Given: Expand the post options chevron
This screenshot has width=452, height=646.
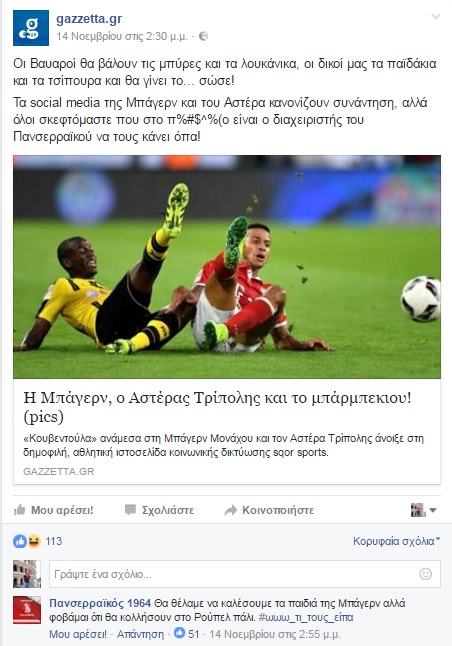Looking at the screenshot, I should click(436, 16).
